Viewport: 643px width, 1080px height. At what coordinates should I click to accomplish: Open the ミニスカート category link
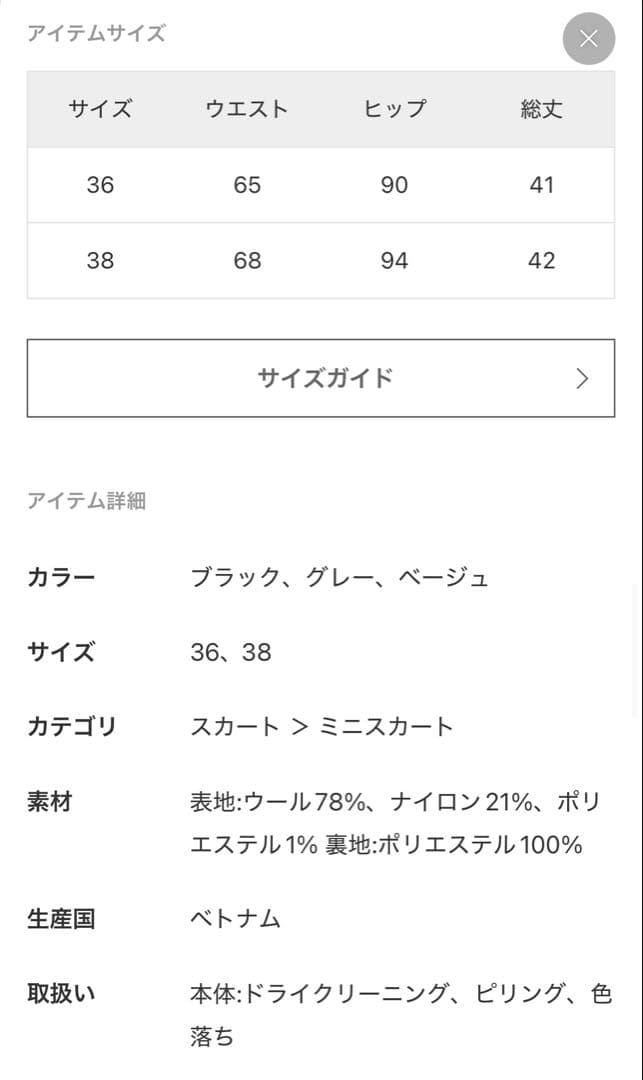(386, 727)
